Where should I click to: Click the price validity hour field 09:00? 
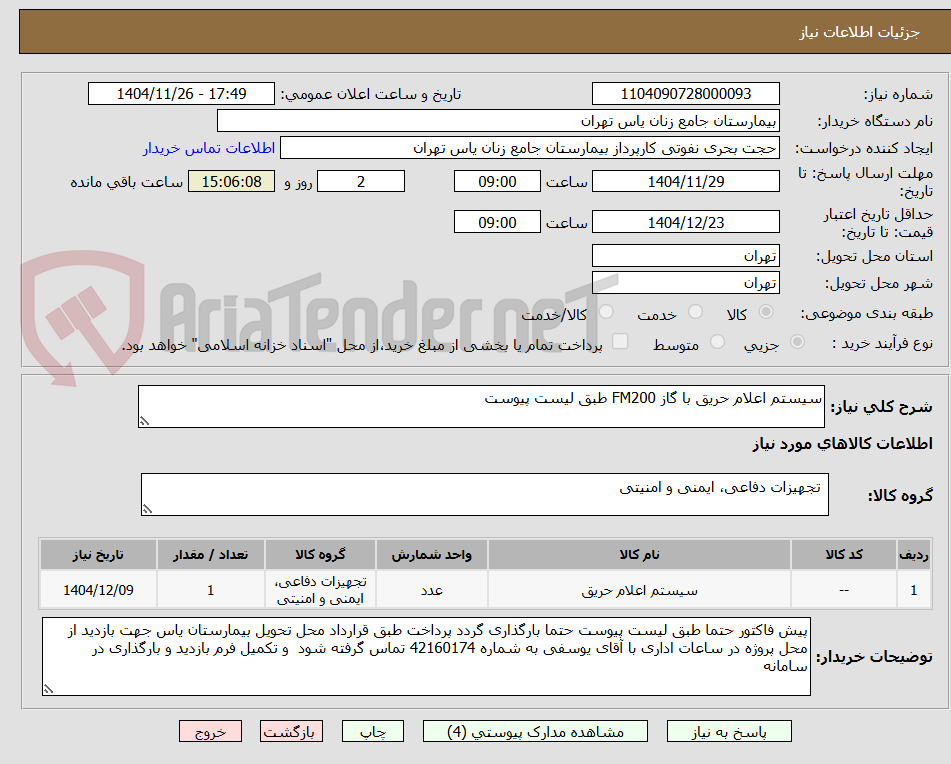click(497, 222)
